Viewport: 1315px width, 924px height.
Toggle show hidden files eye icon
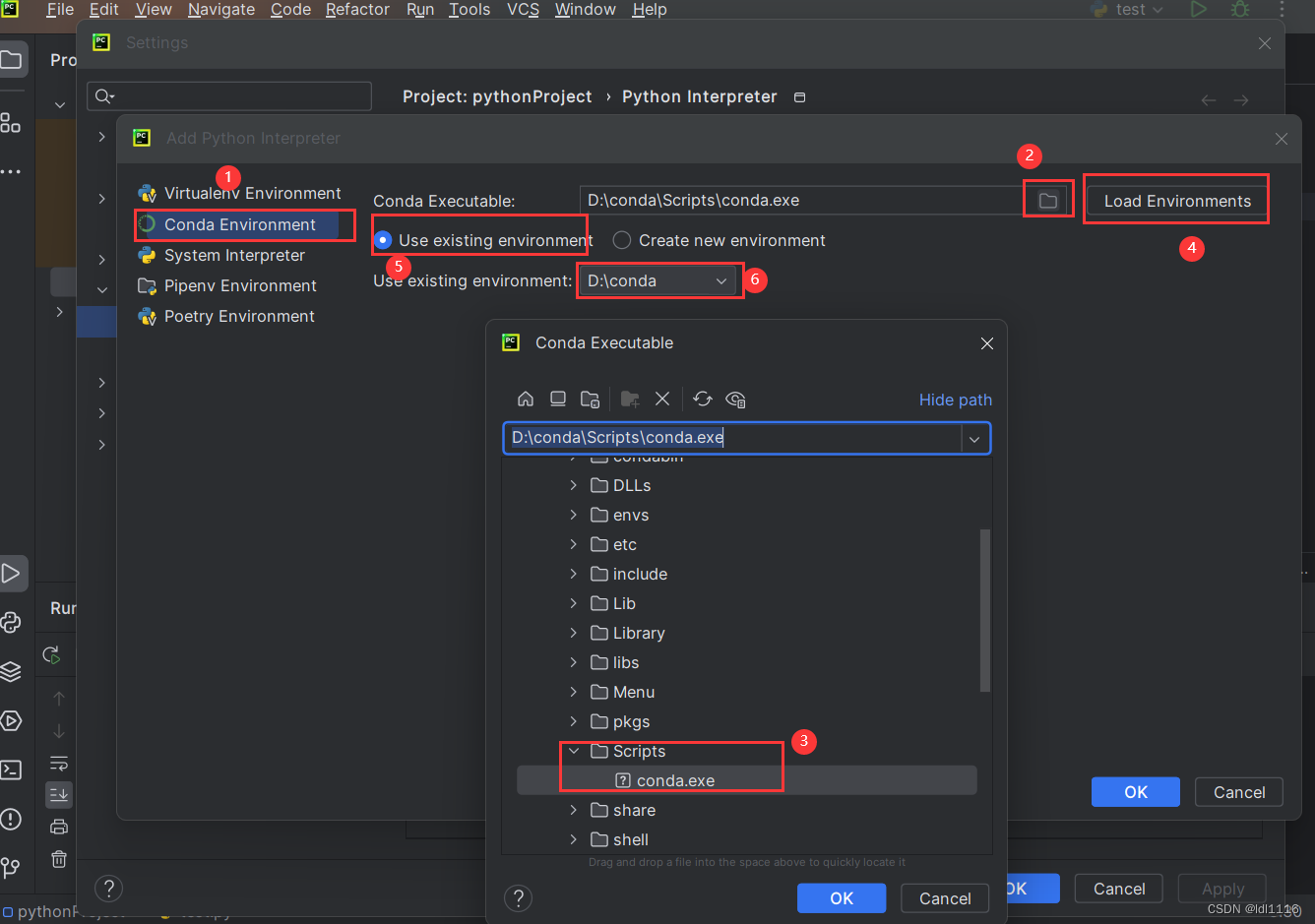(x=735, y=399)
